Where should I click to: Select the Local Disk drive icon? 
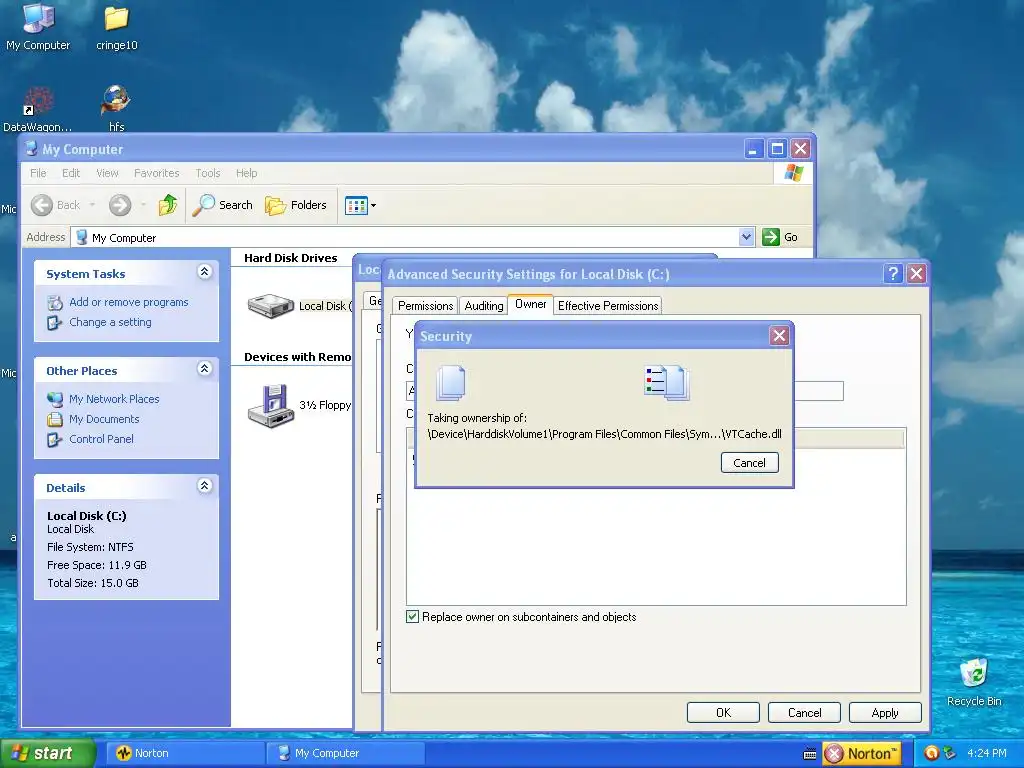pos(271,306)
